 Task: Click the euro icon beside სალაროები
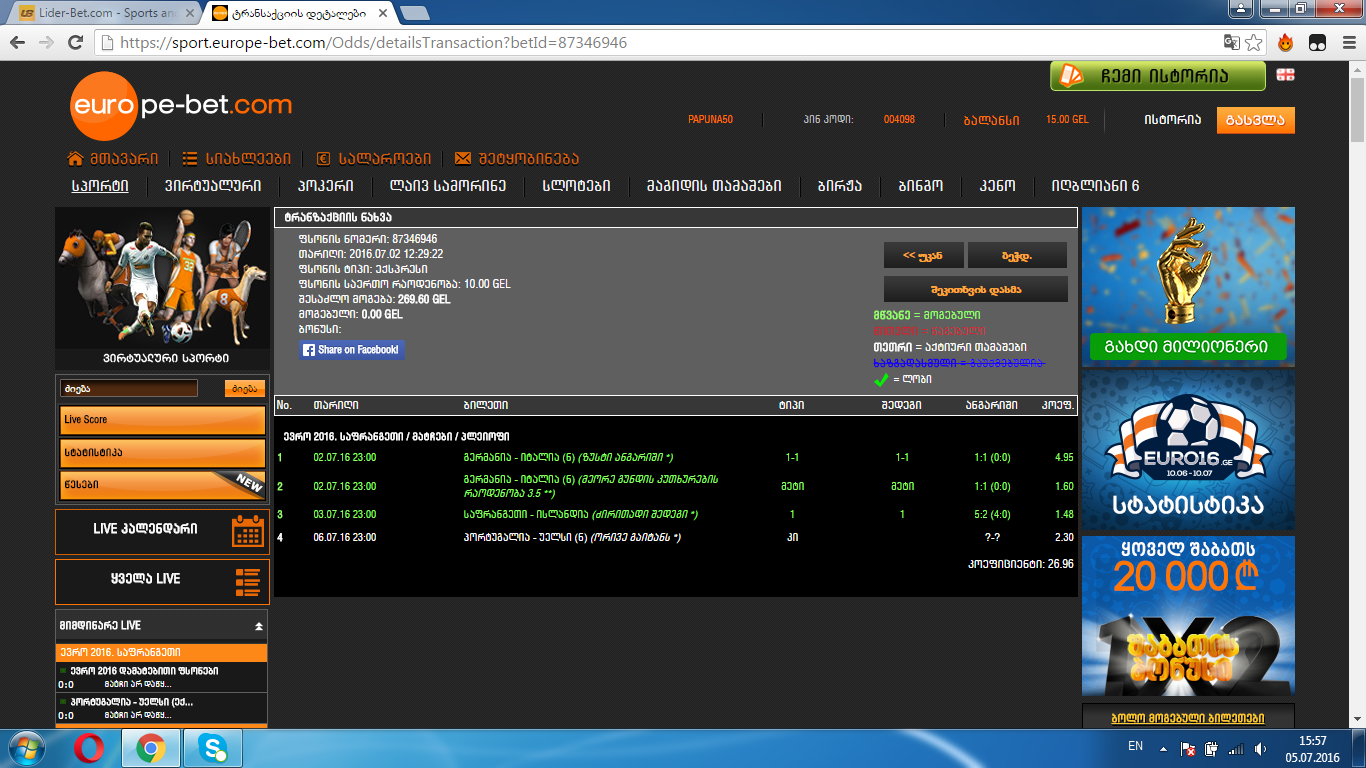tap(323, 158)
